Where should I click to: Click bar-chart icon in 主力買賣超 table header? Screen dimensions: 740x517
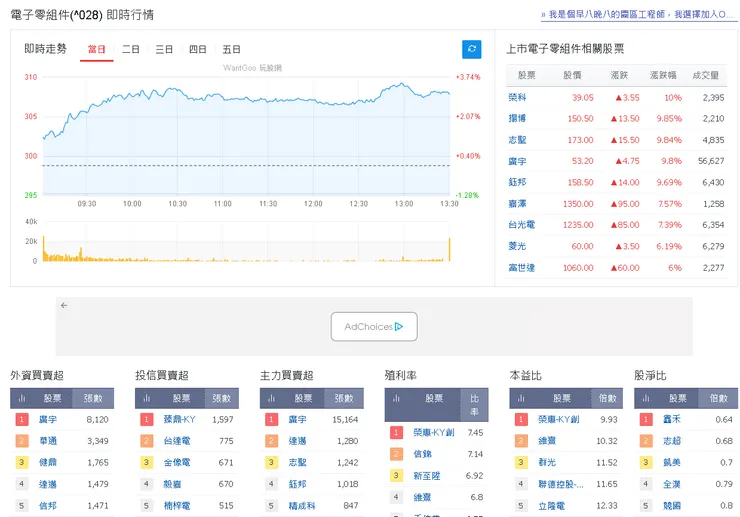click(x=272, y=398)
